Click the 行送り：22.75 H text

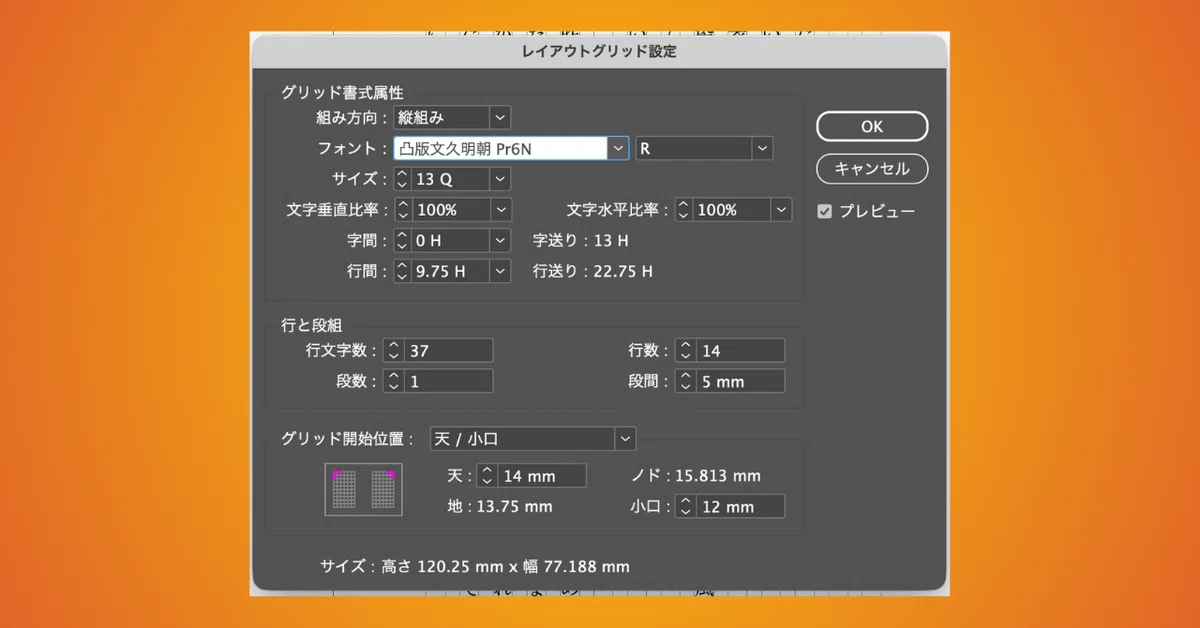click(592, 271)
